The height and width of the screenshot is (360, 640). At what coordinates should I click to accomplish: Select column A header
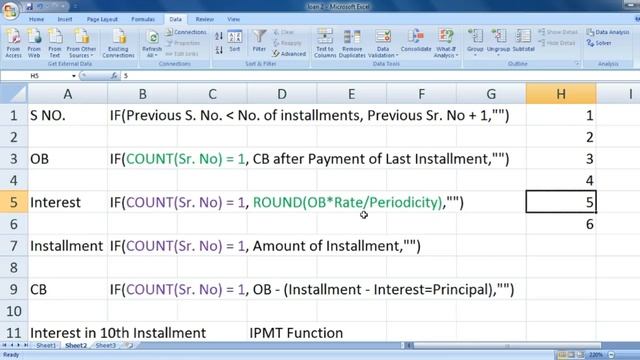pos(68,94)
